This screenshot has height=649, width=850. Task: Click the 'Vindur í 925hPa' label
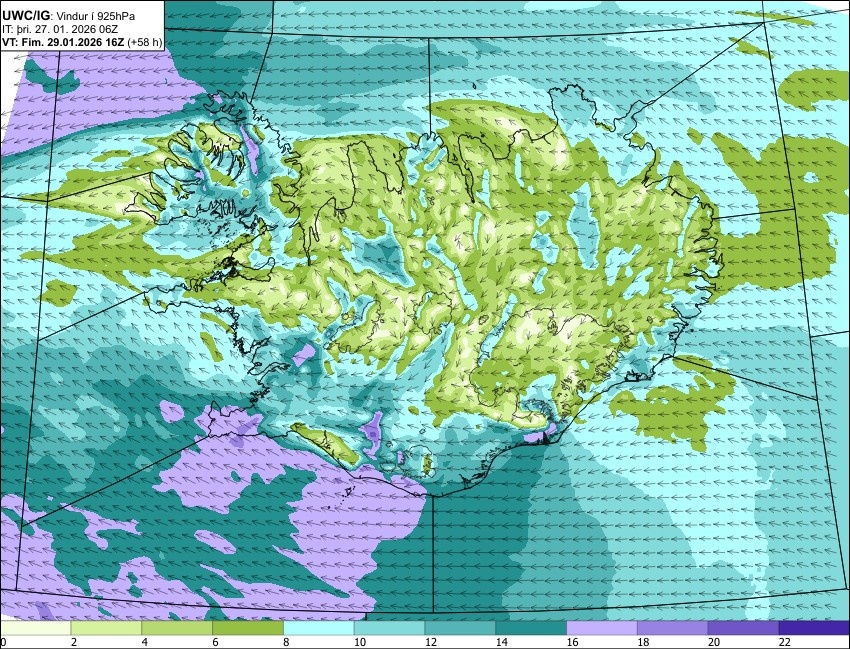[95, 17]
